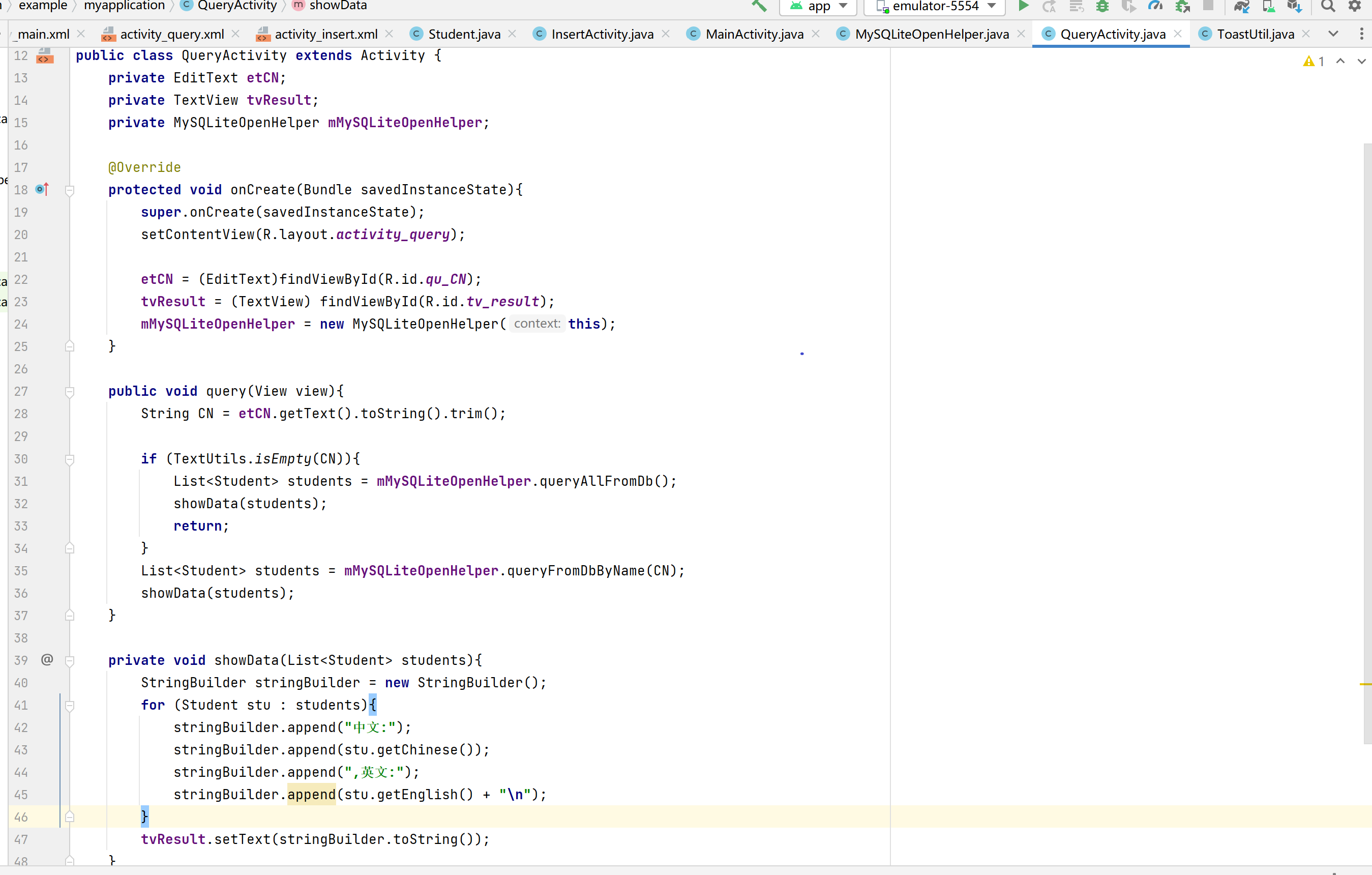
Task: Close the MySQLiteOpenHelper.java tab
Action: [x=1021, y=34]
